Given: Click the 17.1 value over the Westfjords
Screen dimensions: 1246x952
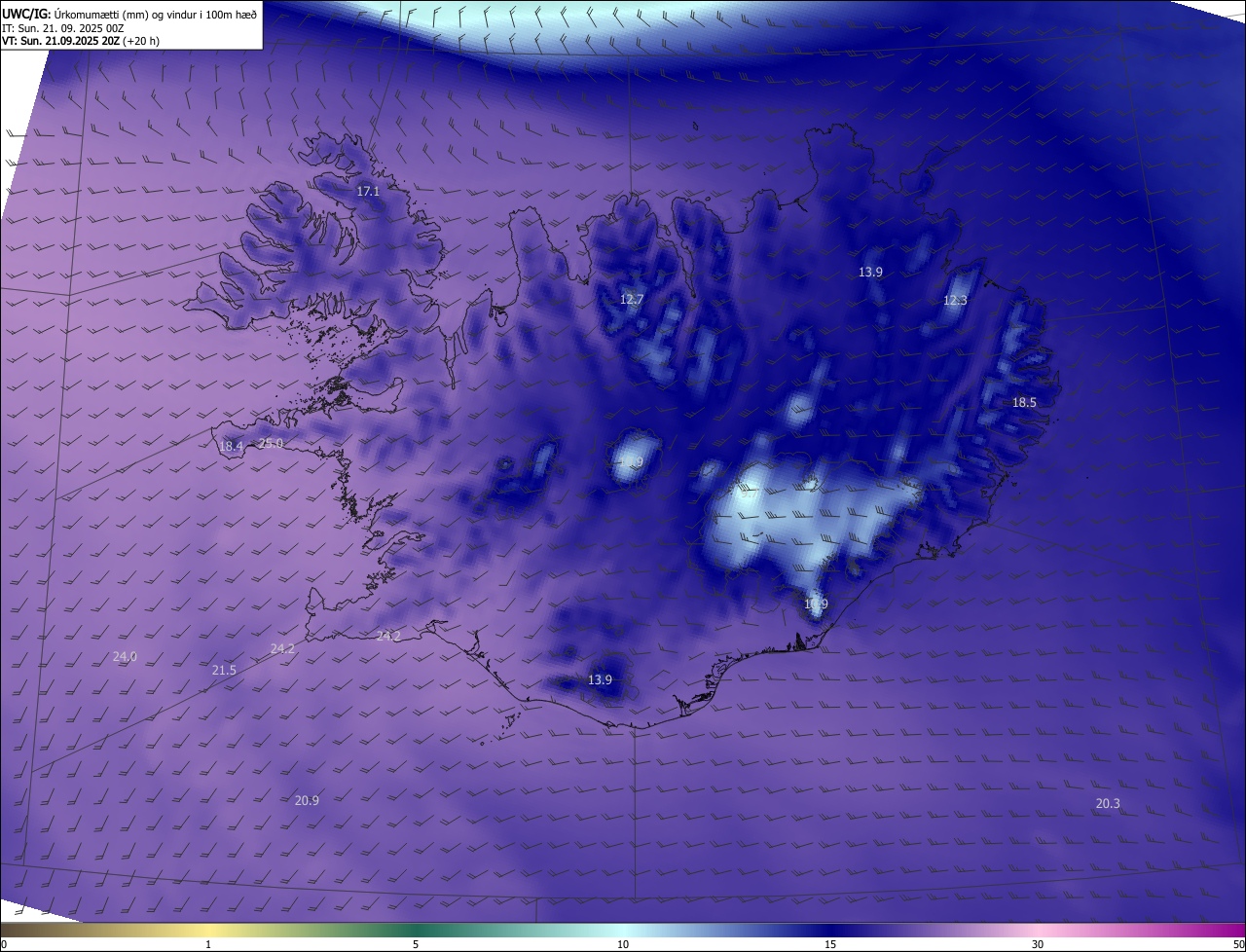Looking at the screenshot, I should 368,192.
